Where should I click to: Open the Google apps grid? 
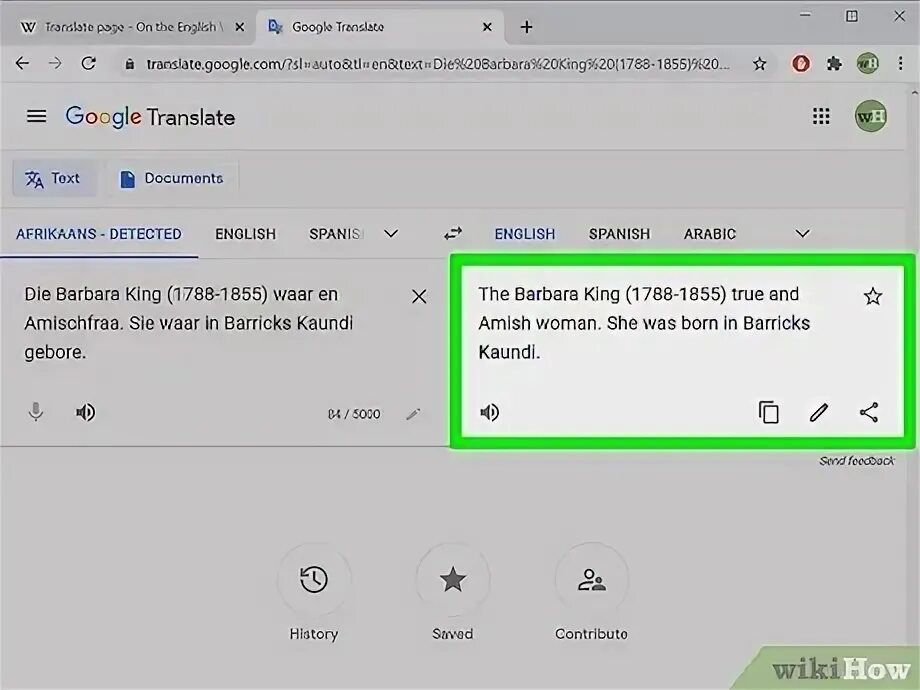pos(821,116)
